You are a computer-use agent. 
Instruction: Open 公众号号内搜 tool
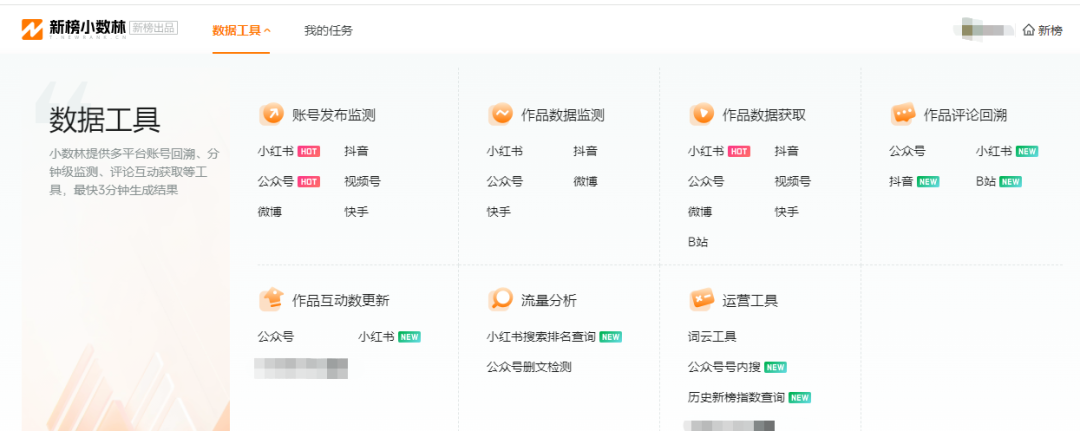pyautogui.click(x=724, y=367)
